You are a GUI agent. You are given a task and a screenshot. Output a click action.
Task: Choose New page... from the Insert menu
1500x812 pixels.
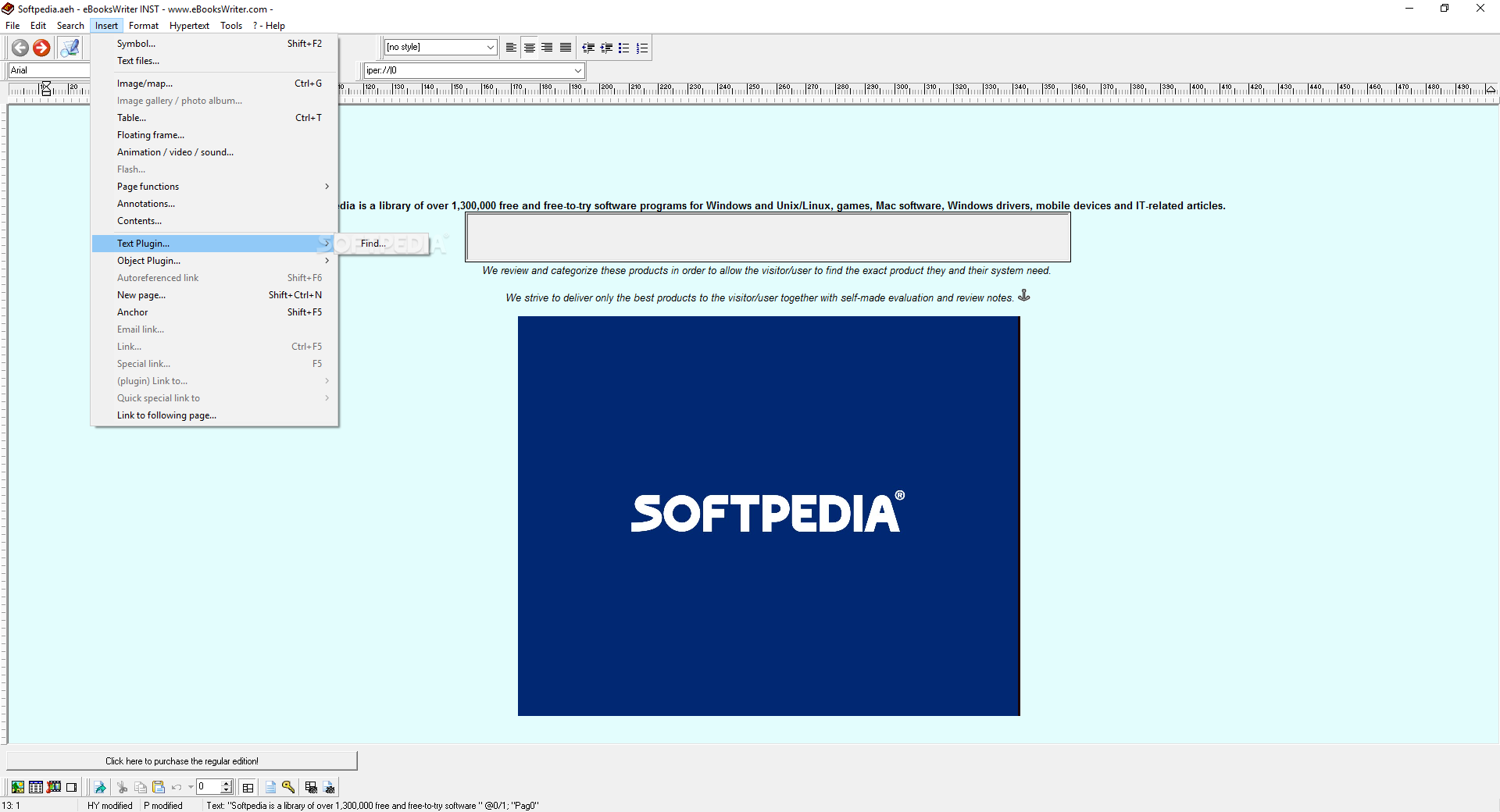pos(215,295)
